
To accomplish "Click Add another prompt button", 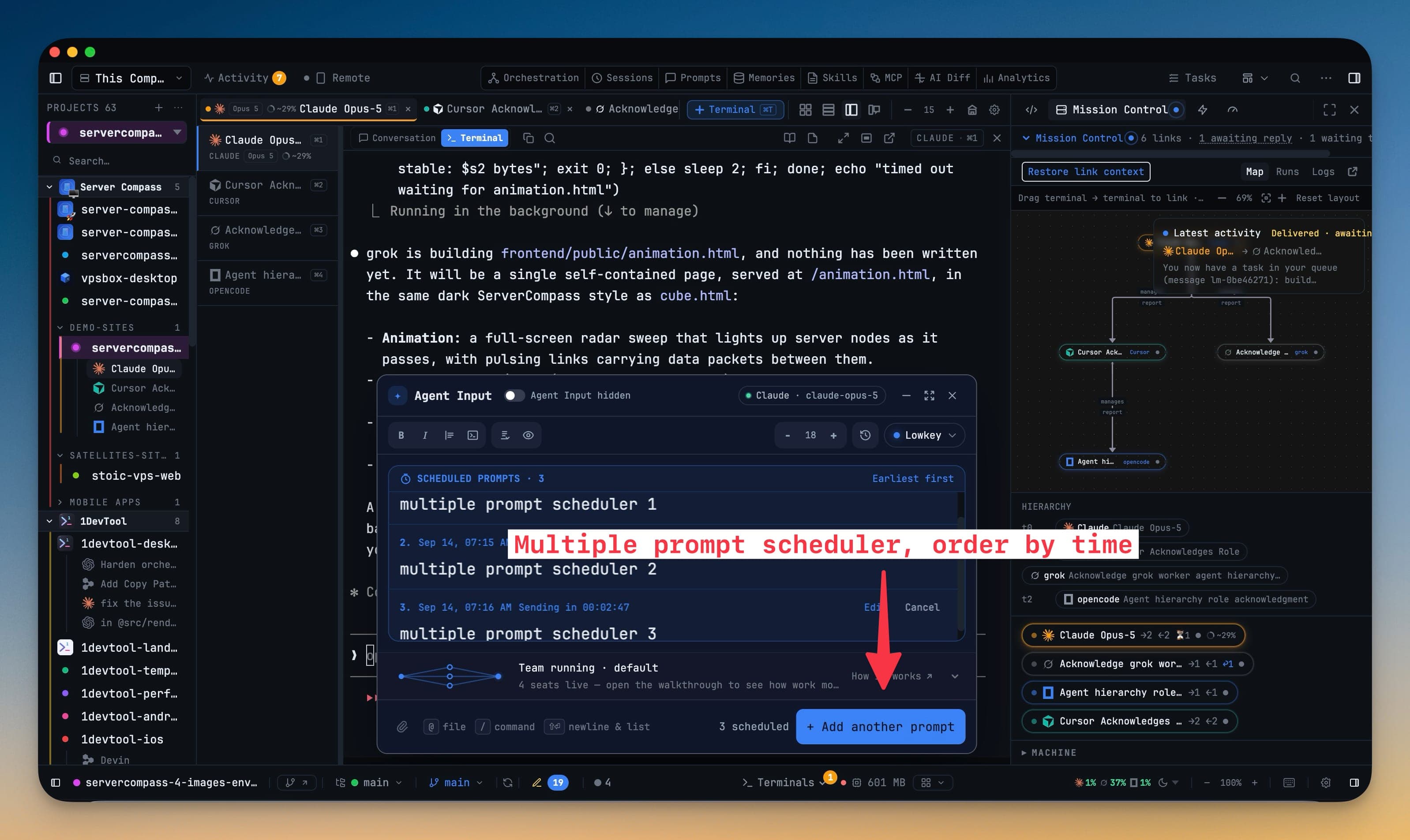I will [x=881, y=727].
